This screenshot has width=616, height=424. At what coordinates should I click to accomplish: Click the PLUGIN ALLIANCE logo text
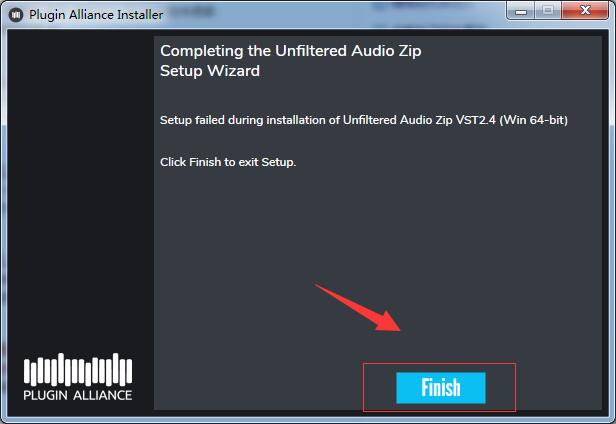pyautogui.click(x=78, y=395)
